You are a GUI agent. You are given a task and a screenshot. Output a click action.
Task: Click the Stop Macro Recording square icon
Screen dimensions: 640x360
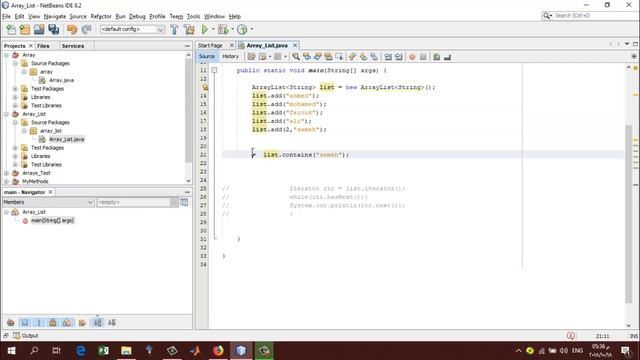pos(423,57)
